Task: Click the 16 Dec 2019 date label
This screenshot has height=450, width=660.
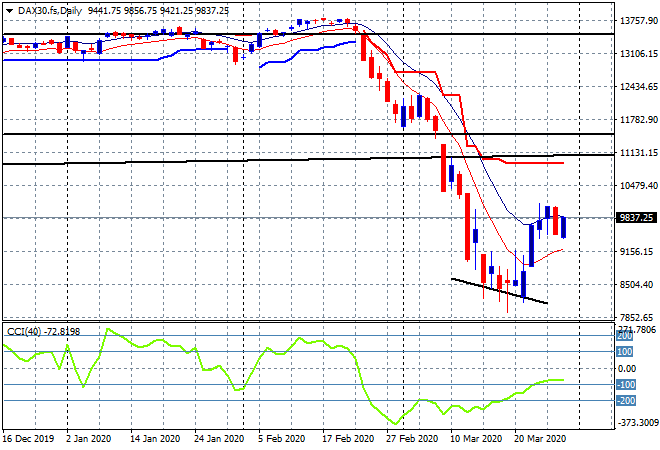Action: point(28,439)
